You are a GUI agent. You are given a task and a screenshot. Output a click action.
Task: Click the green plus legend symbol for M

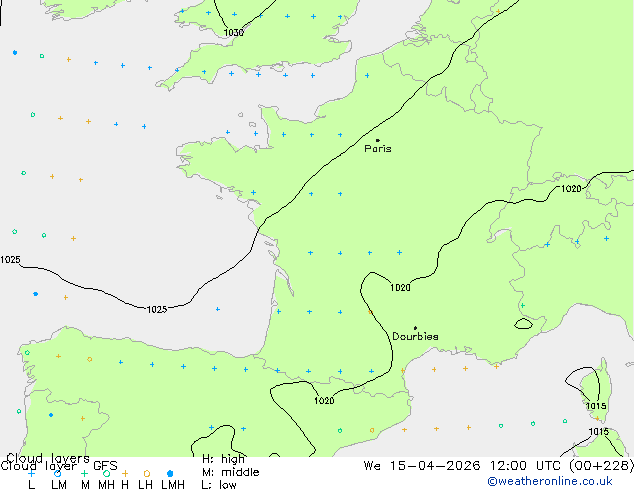pyautogui.click(x=84, y=473)
